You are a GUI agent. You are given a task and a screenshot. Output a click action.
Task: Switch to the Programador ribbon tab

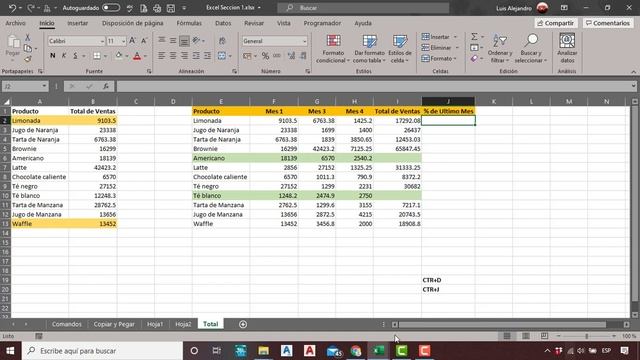click(322, 23)
